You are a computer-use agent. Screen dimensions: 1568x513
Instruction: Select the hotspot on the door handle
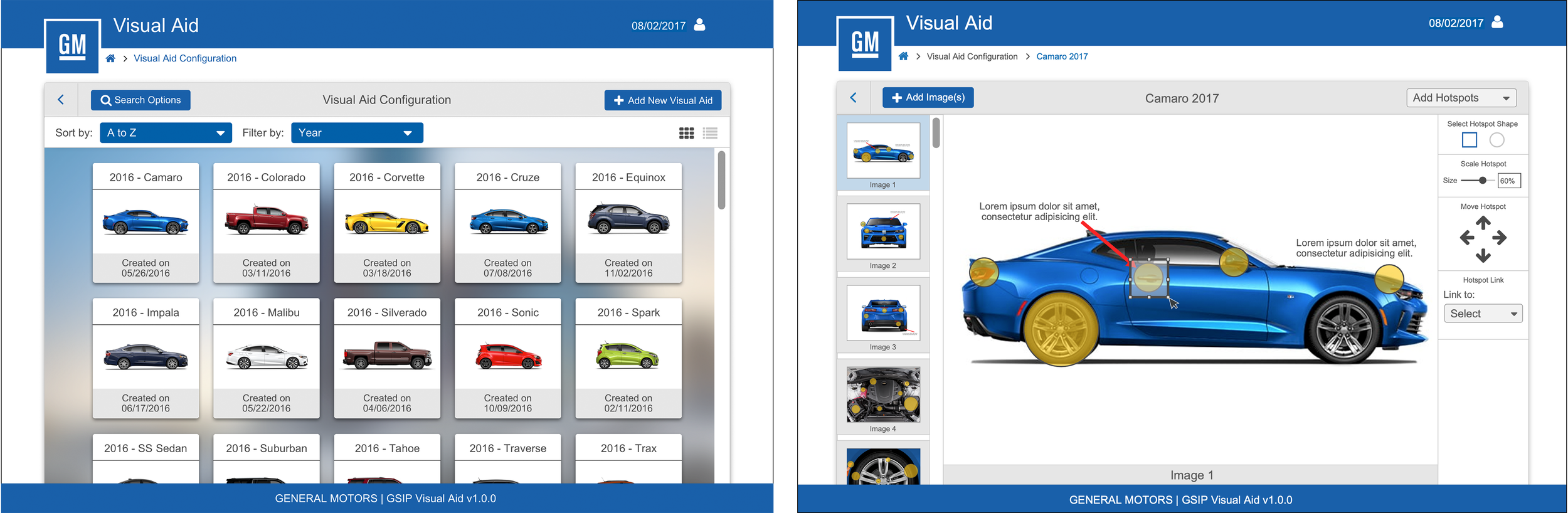1149,278
